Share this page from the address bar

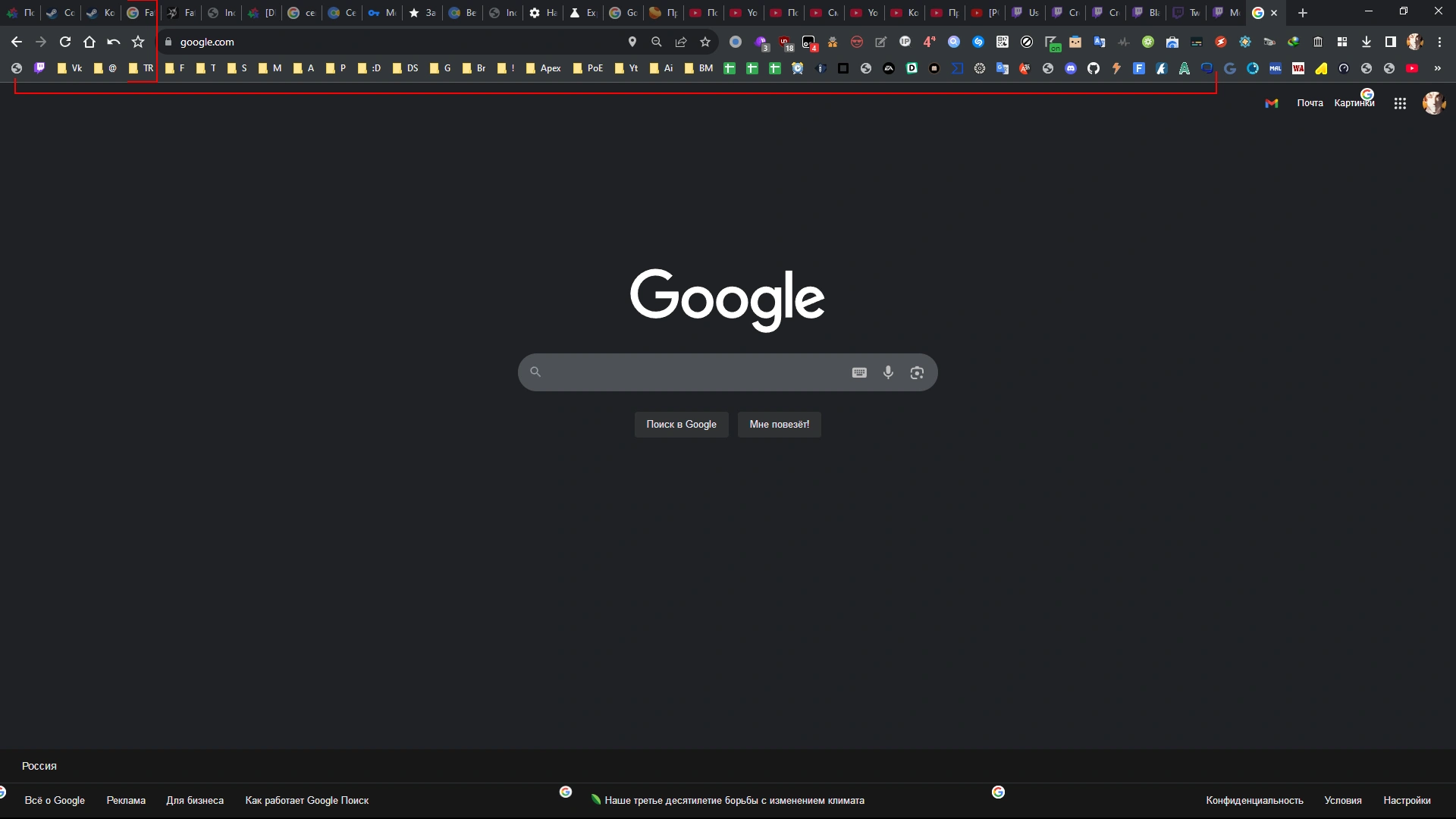pyautogui.click(x=681, y=42)
